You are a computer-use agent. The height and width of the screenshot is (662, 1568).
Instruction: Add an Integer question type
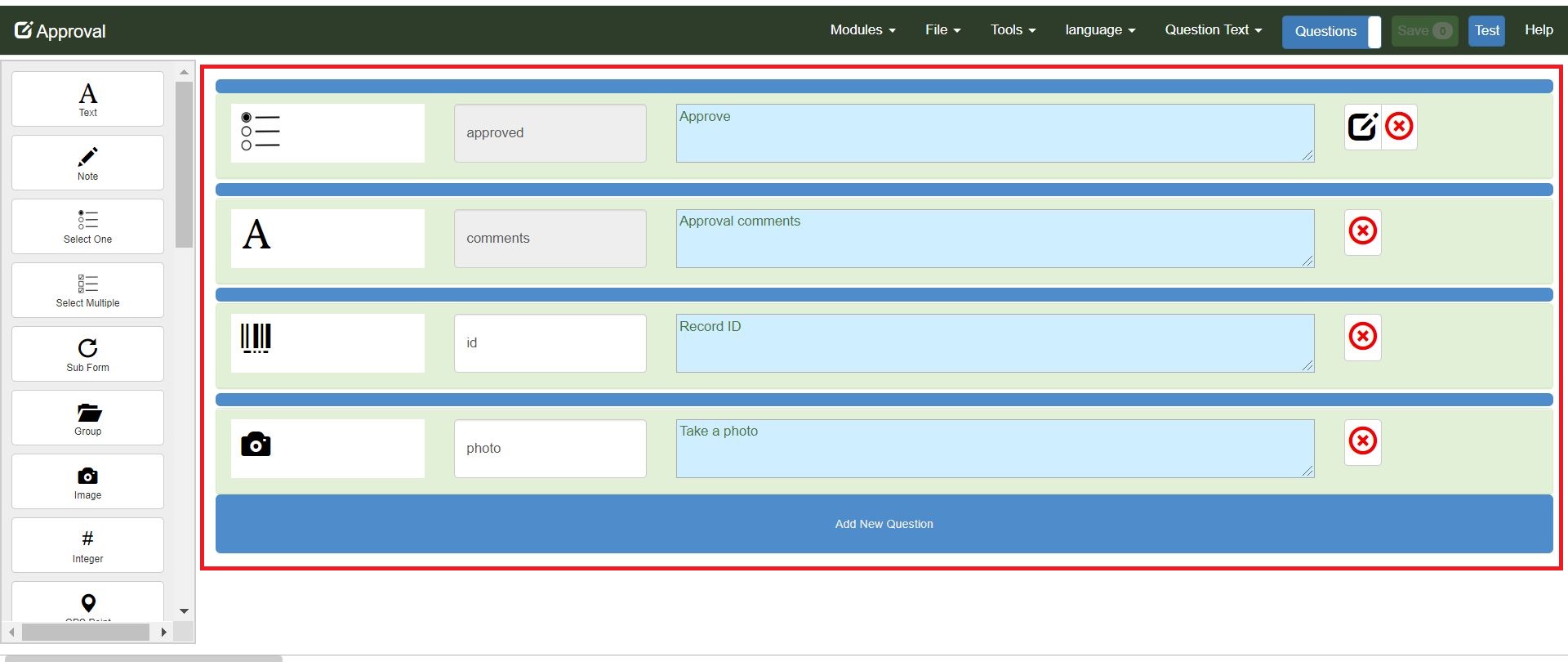87,545
